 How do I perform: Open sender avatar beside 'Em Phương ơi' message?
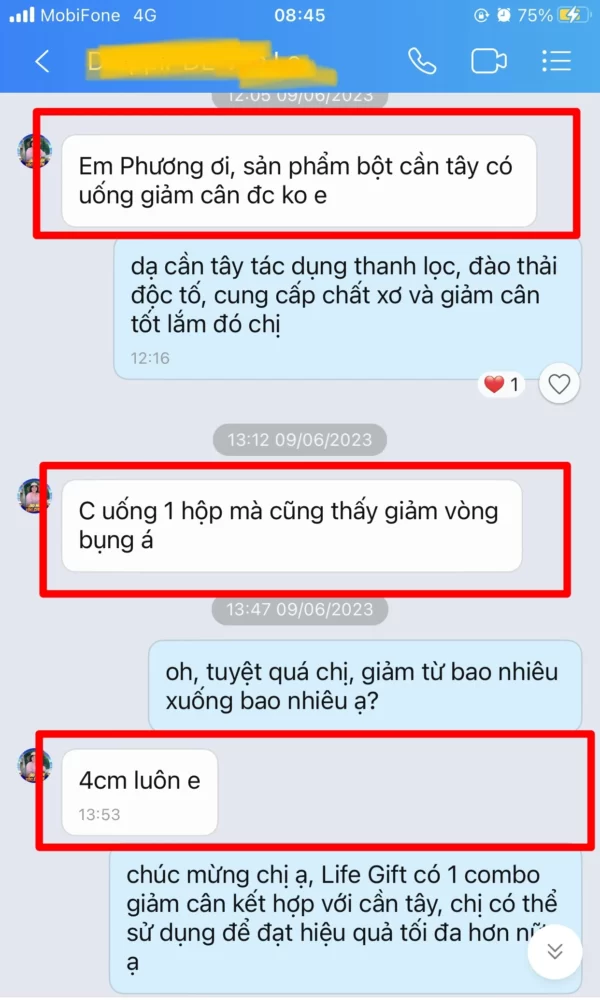[x=35, y=152]
